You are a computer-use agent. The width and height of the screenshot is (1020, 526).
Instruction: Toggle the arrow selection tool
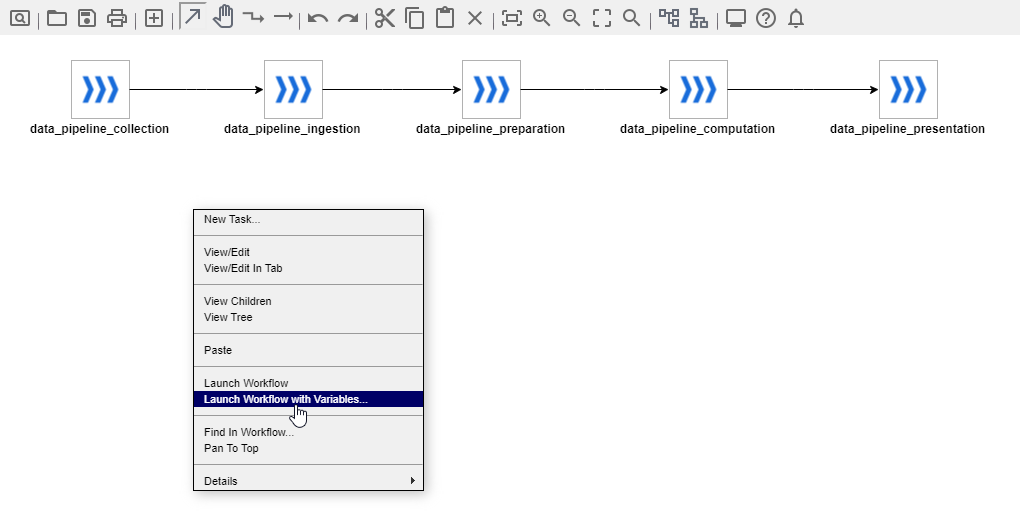192,17
